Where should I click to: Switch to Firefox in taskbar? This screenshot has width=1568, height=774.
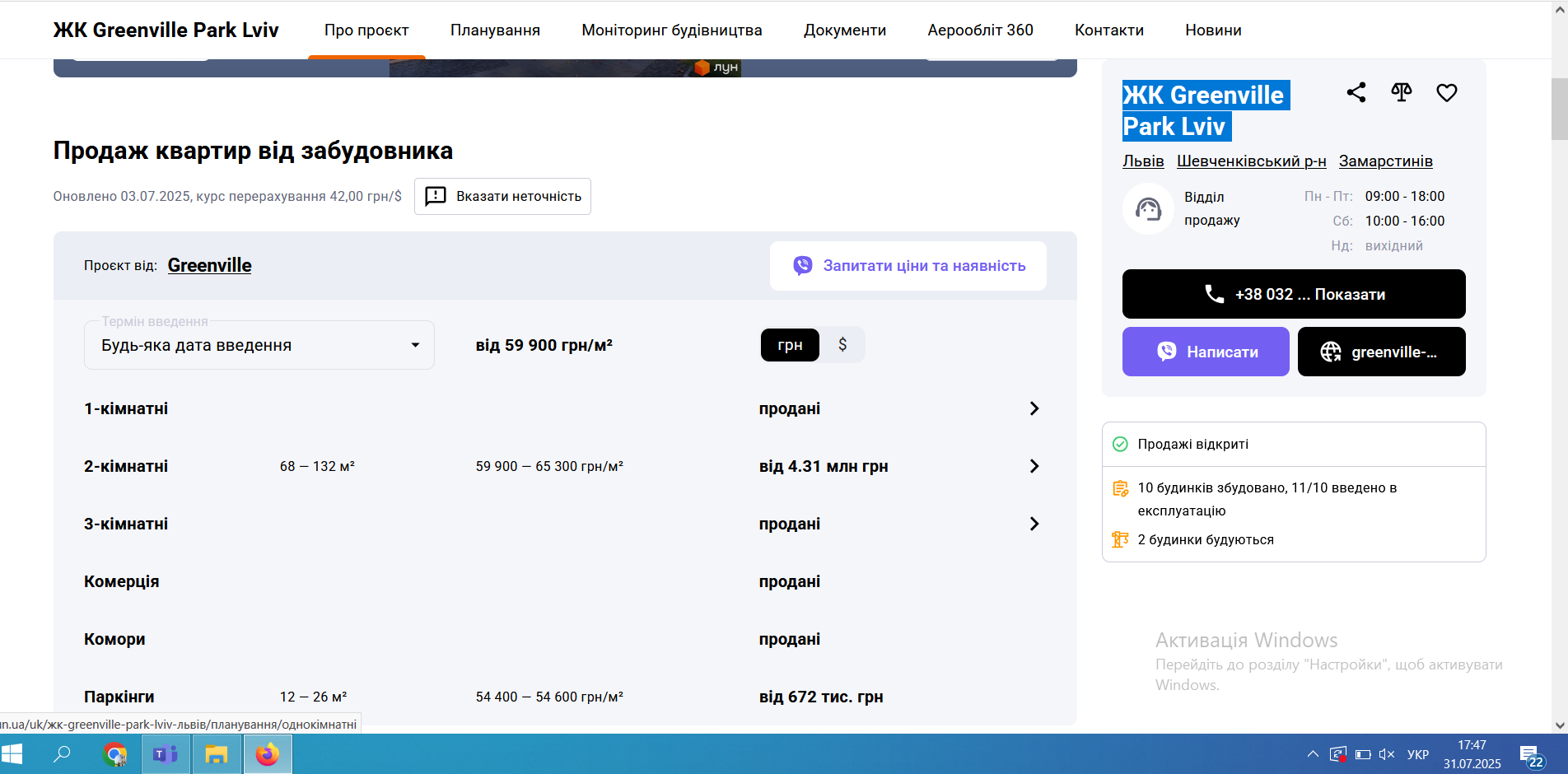268,754
